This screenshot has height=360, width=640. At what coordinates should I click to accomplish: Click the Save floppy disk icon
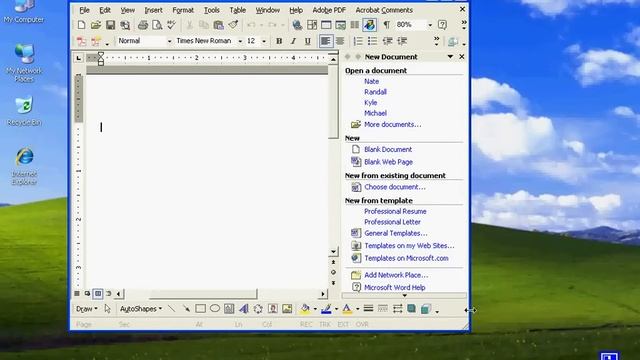coord(110,25)
